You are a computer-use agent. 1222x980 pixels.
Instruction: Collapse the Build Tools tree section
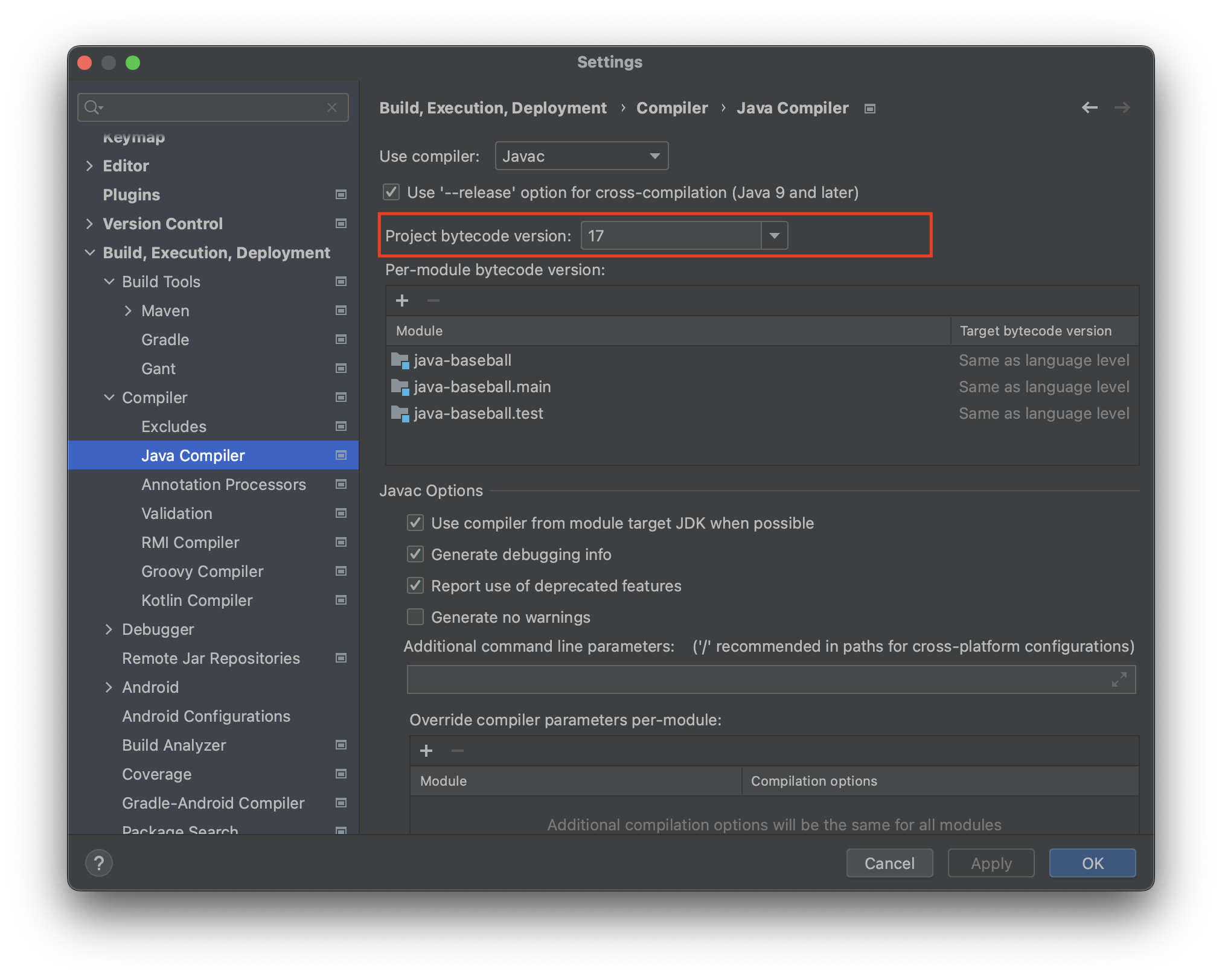point(109,282)
